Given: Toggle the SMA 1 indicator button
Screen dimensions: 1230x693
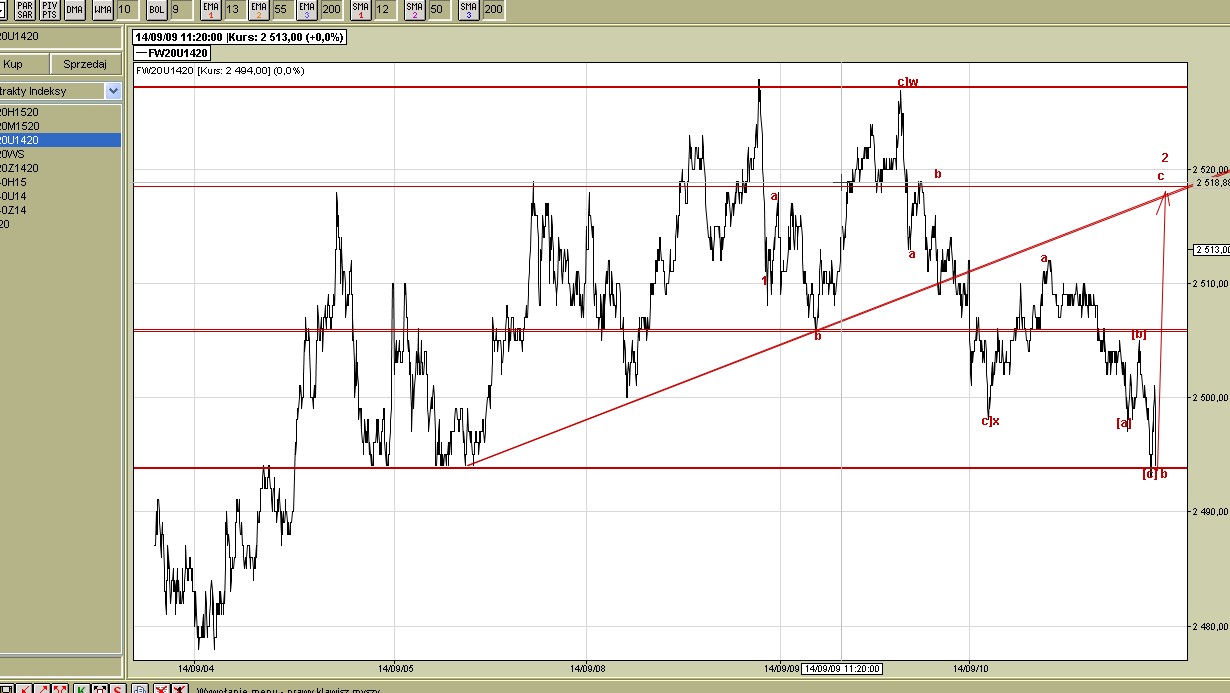Looking at the screenshot, I should (x=360, y=9).
